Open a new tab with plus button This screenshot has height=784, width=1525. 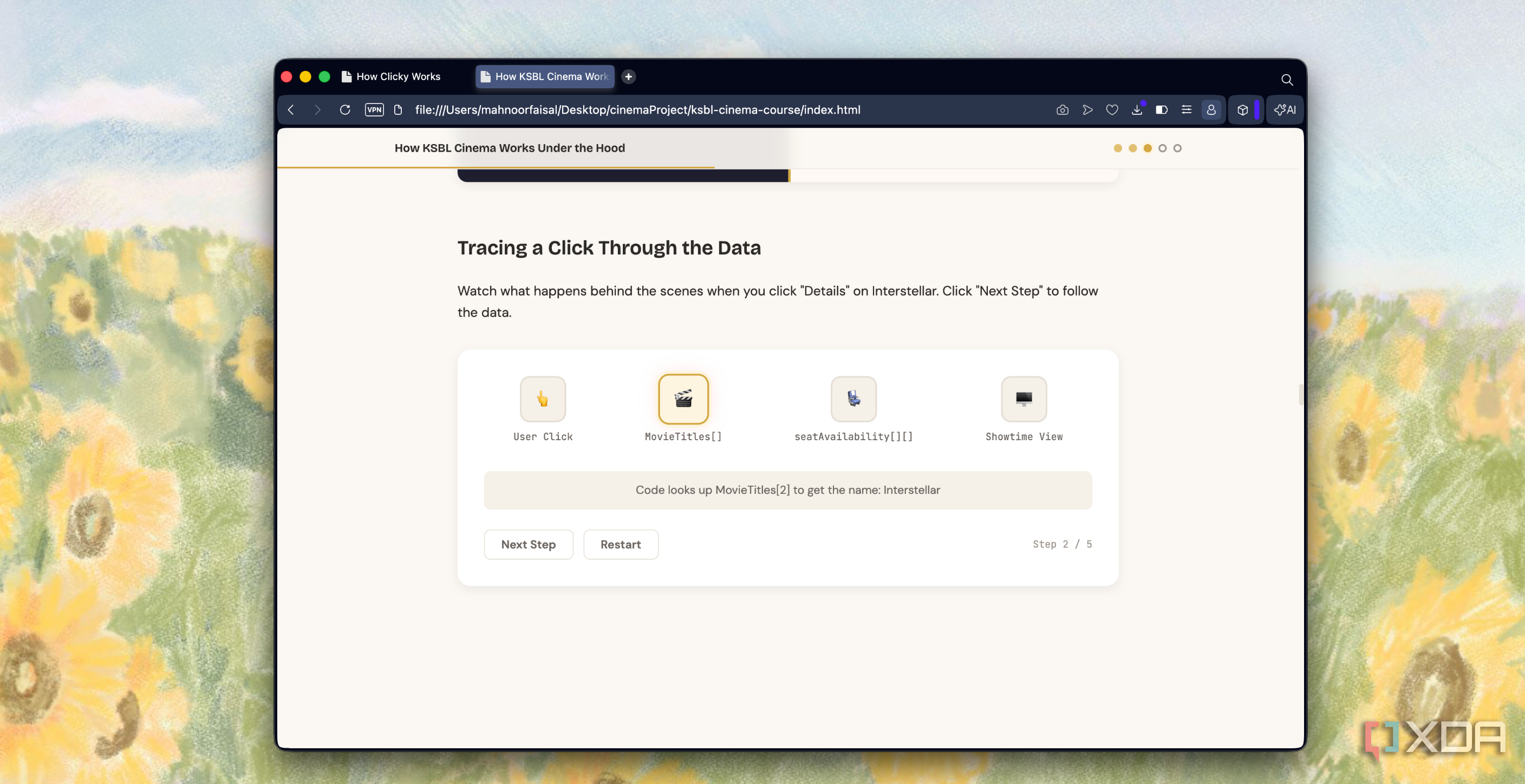(629, 76)
